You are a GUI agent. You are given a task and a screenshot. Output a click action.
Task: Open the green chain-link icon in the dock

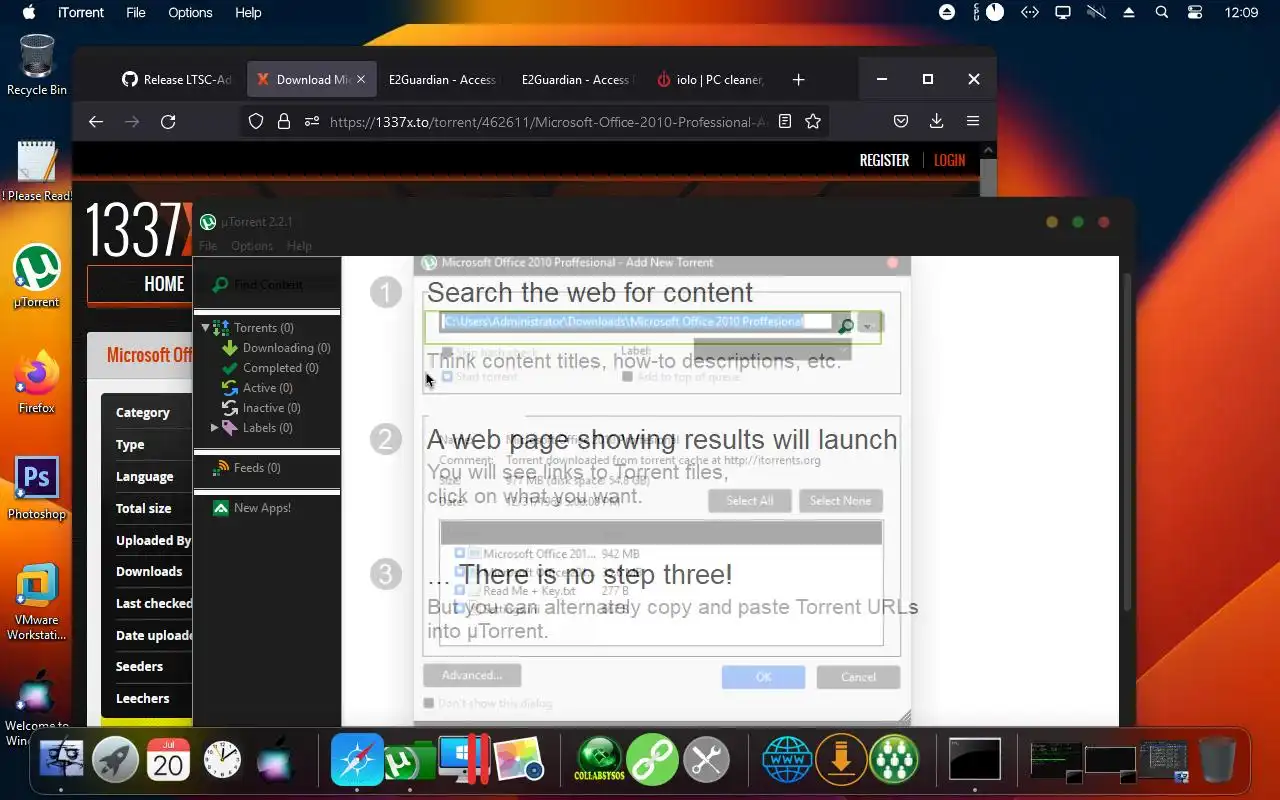(653, 761)
